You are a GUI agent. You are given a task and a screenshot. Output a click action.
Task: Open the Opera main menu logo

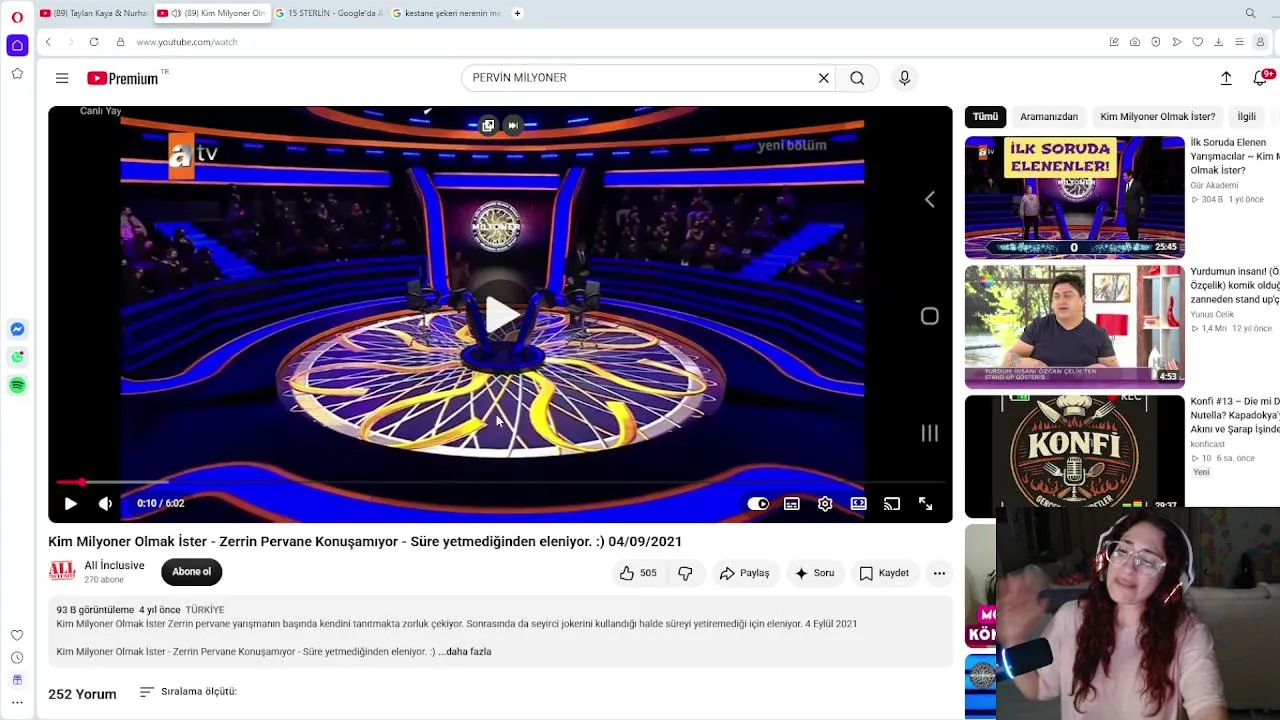[x=17, y=17]
